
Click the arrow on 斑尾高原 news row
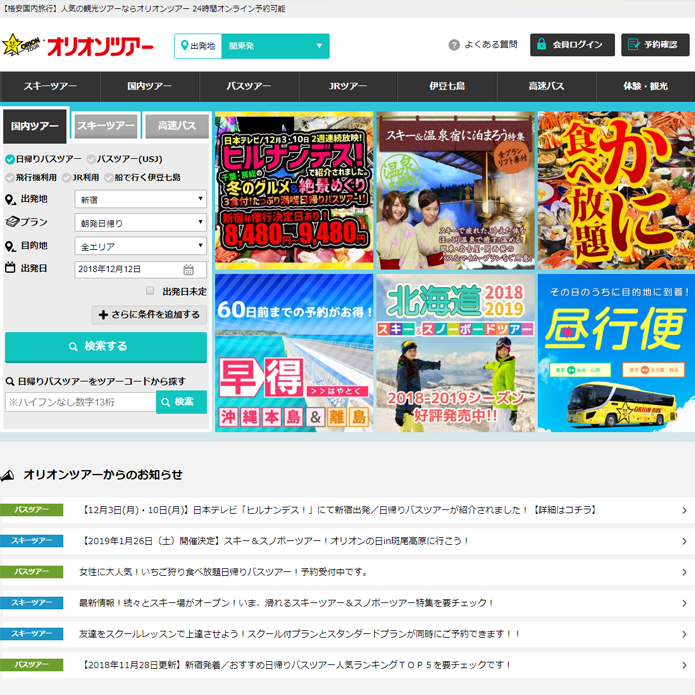[x=684, y=541]
